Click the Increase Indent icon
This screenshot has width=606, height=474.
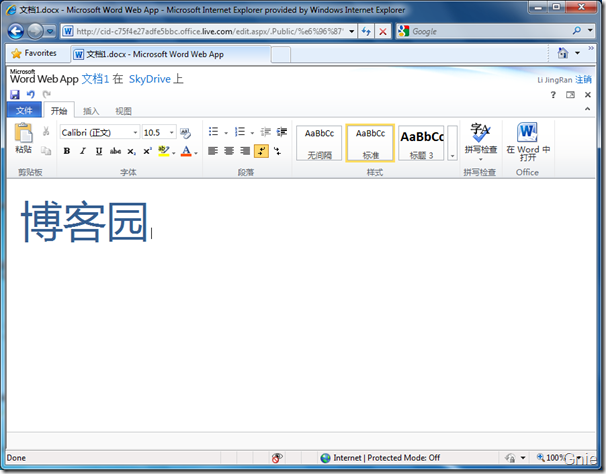282,132
